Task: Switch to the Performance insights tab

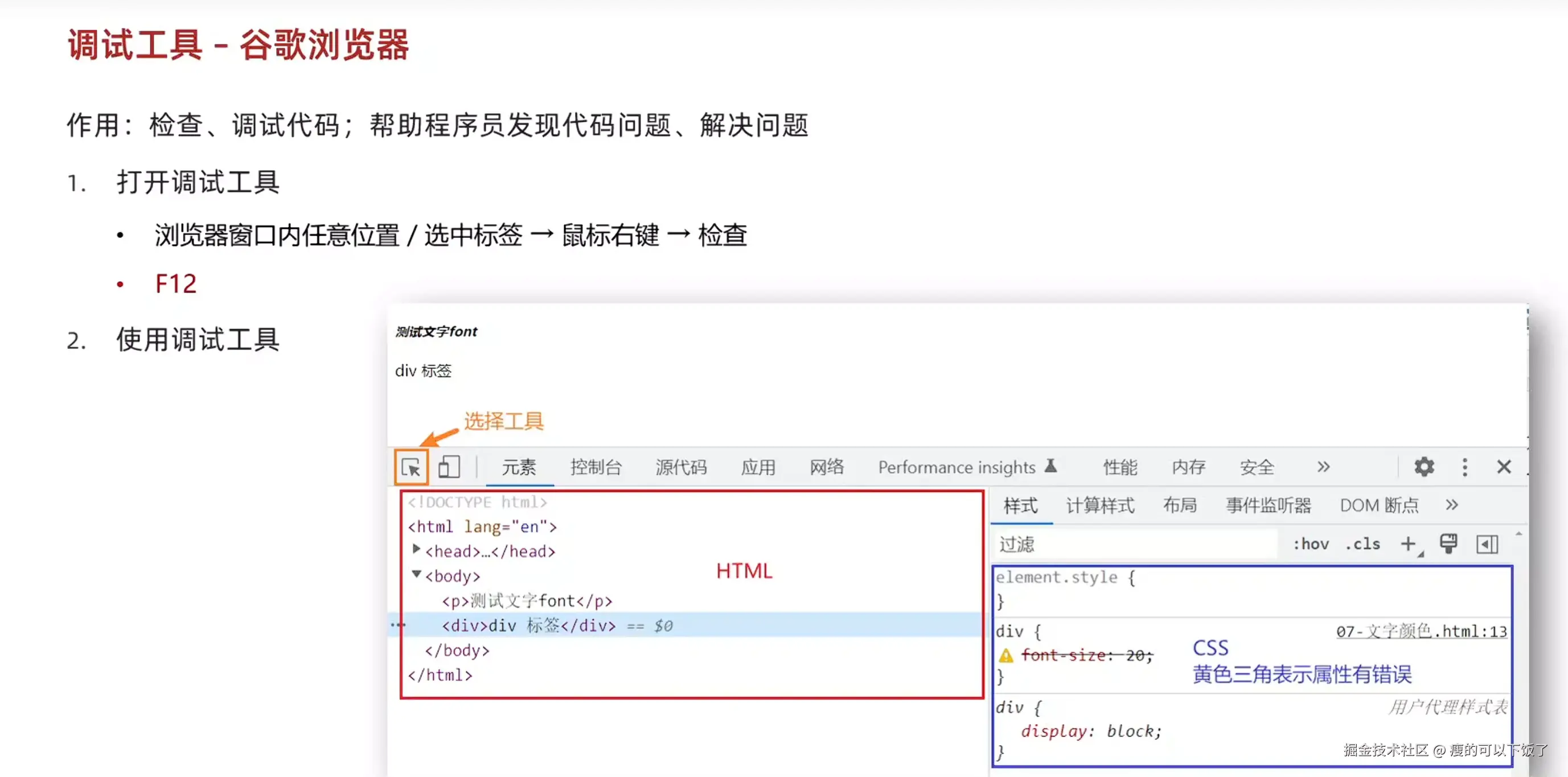Action: pos(957,467)
